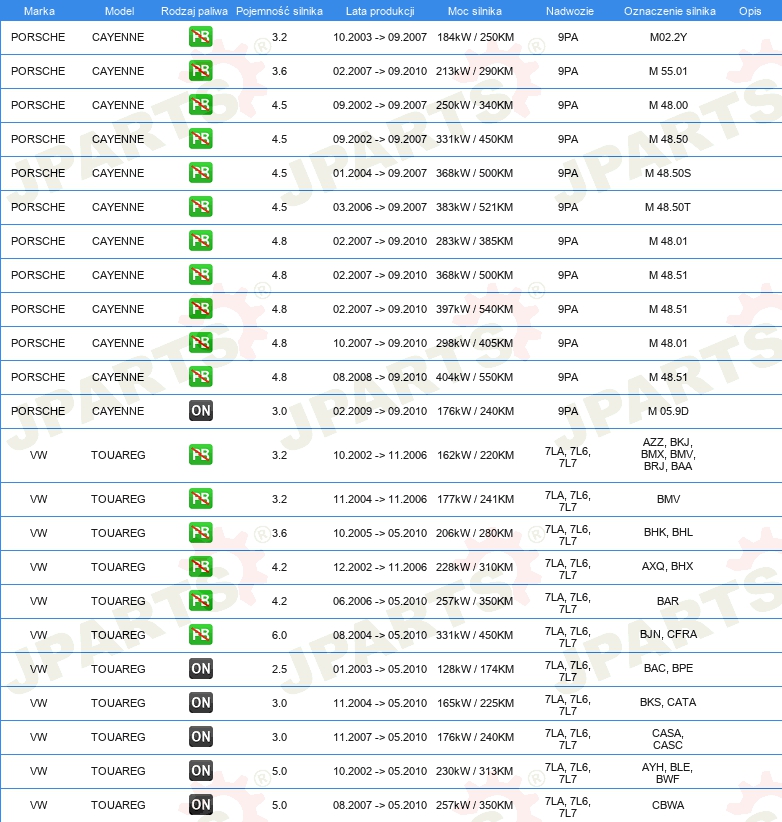
Task: Click the 03.2006 -> 09.2007 date range
Action: pos(380,208)
